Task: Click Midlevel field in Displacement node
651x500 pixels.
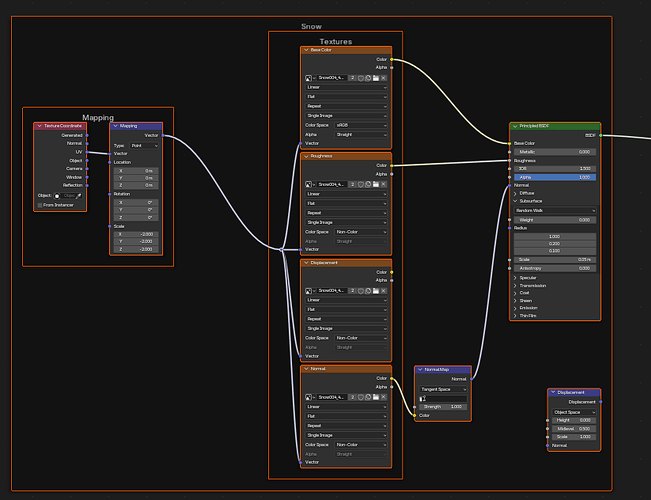Action: [574, 429]
